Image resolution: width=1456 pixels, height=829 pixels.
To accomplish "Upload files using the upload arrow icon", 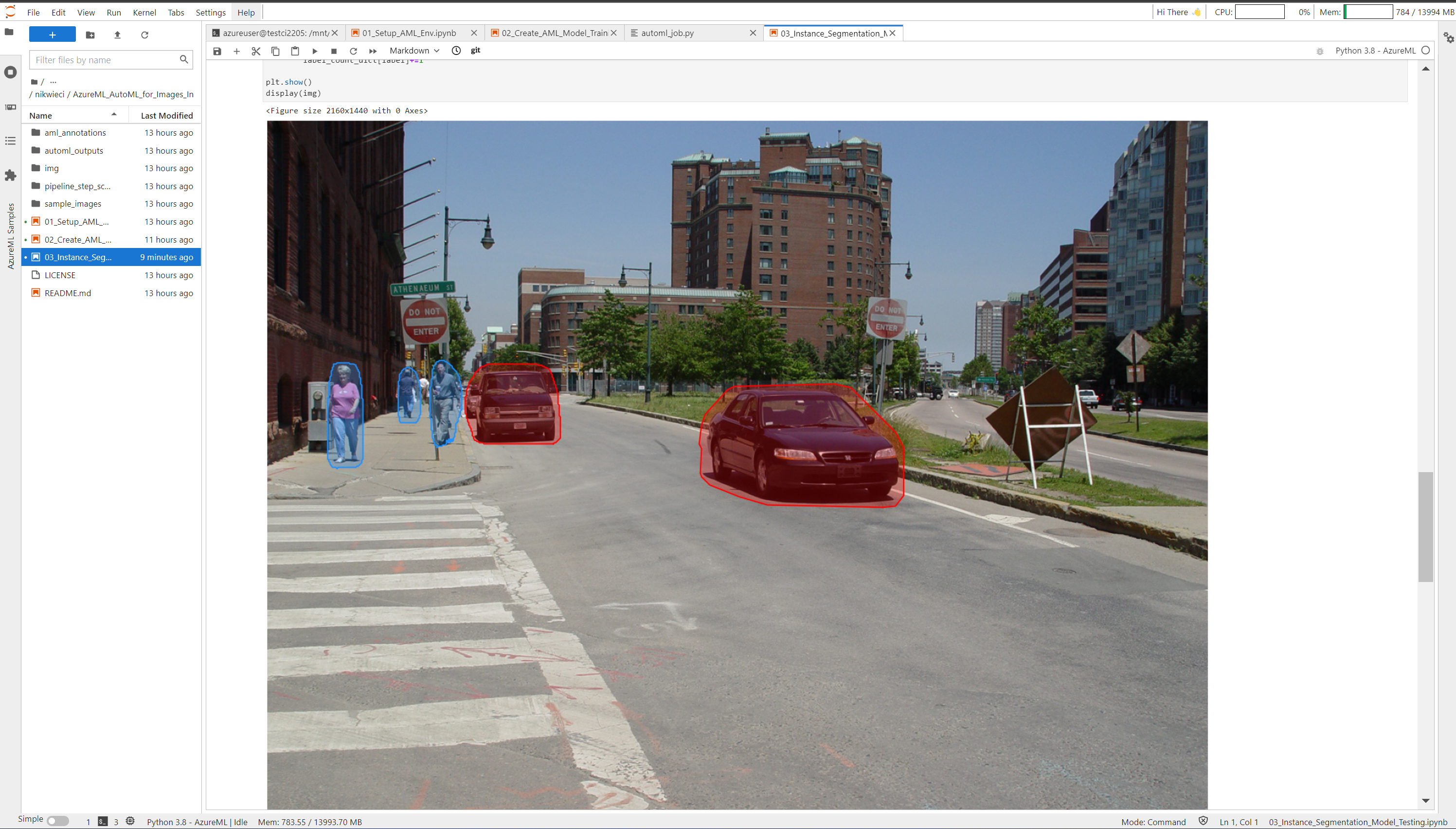I will [117, 35].
